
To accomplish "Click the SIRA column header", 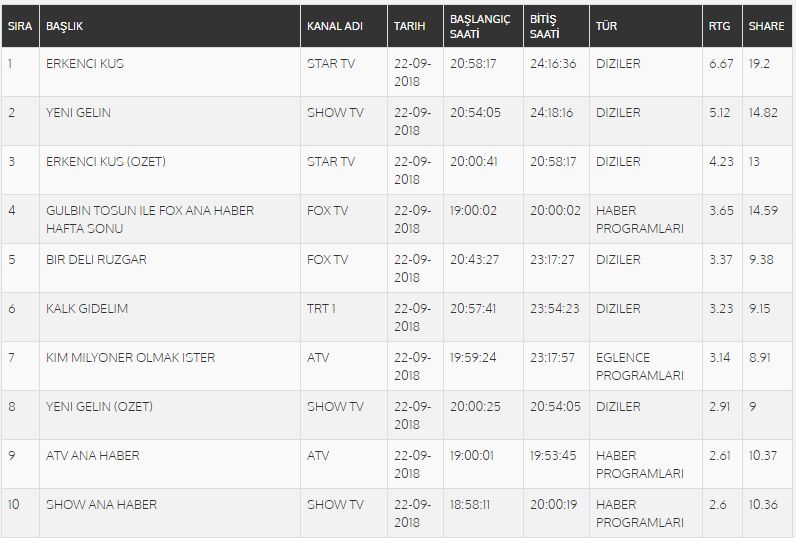I will [20, 26].
